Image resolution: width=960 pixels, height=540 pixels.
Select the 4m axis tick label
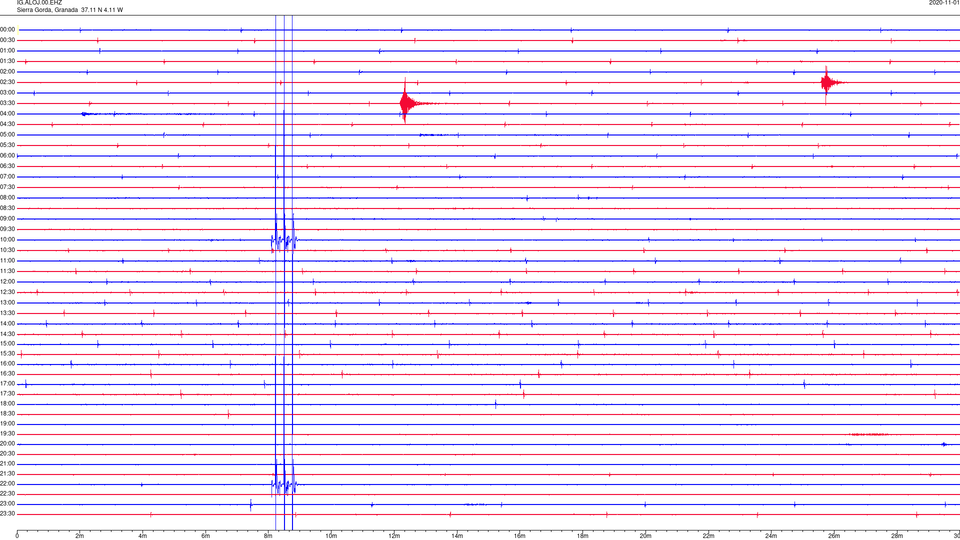143,536
